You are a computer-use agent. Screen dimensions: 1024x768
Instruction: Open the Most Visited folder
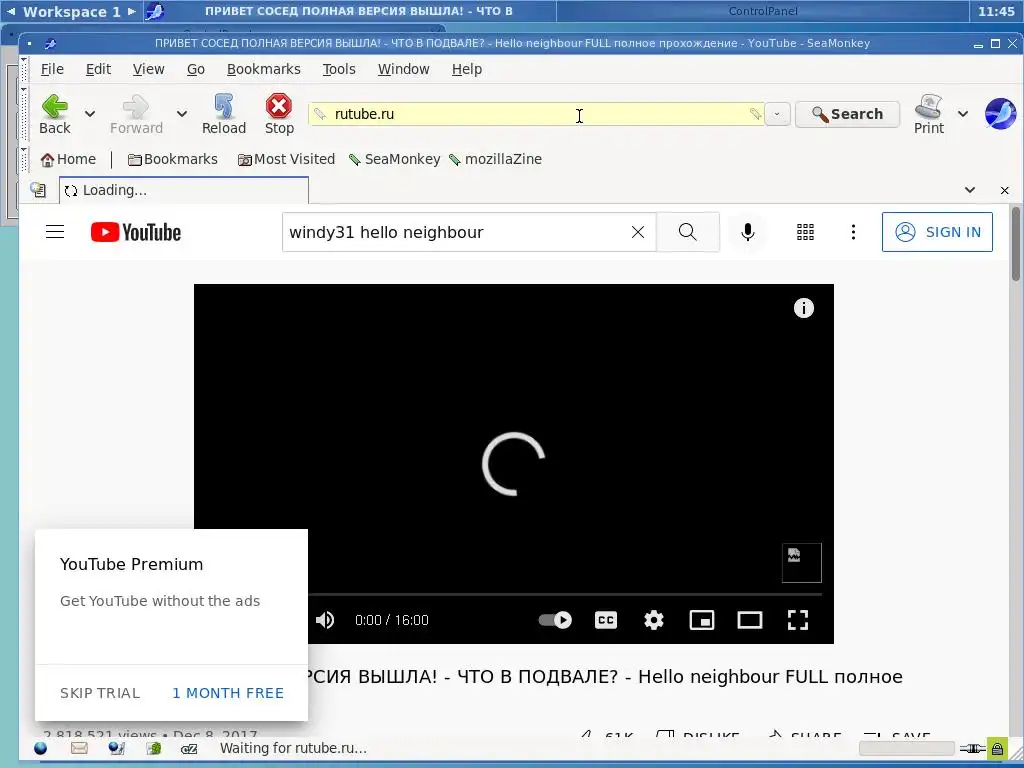pyautogui.click(x=286, y=159)
